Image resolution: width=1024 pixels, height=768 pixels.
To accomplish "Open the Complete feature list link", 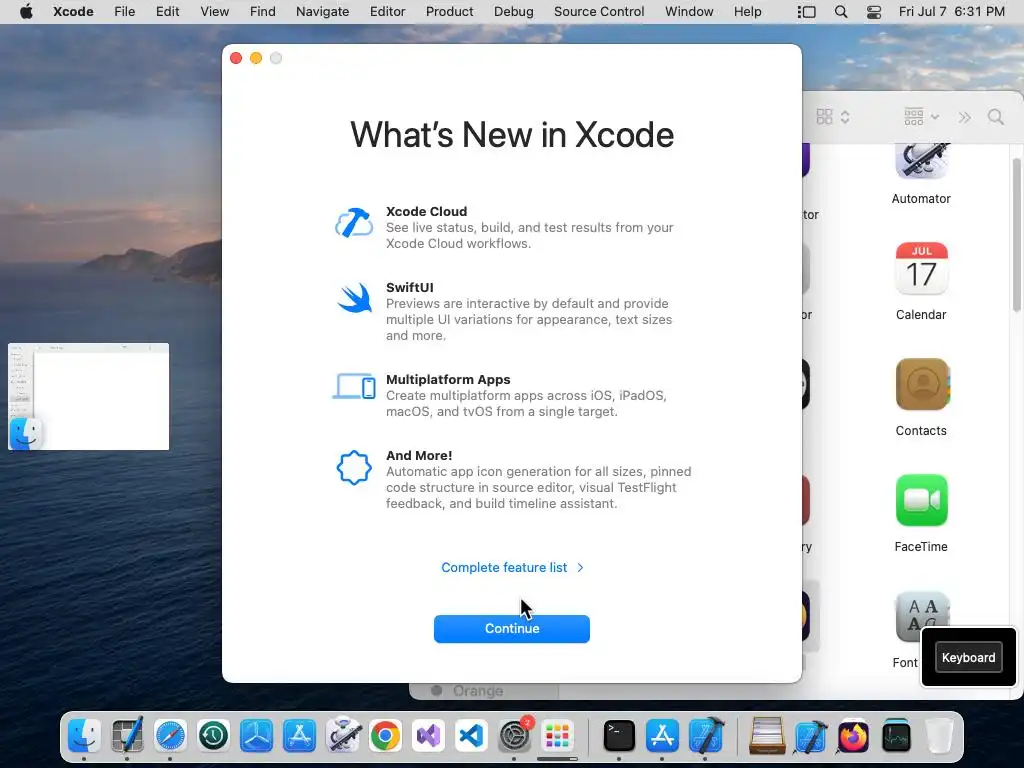I will [x=512, y=568].
